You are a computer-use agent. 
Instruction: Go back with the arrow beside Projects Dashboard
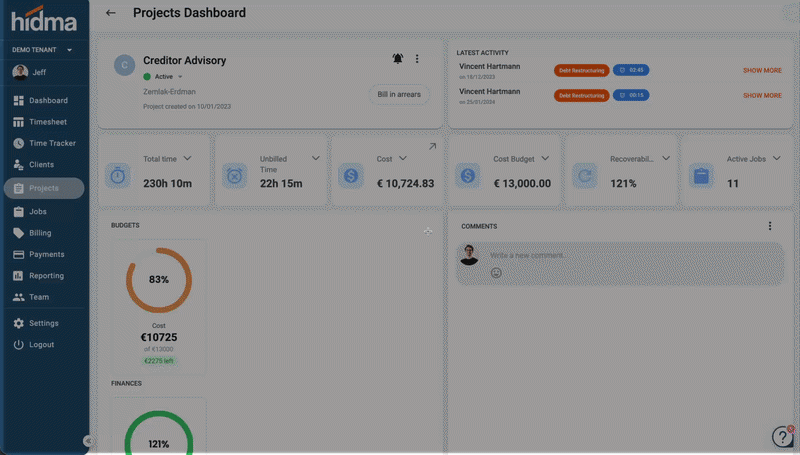pos(111,13)
